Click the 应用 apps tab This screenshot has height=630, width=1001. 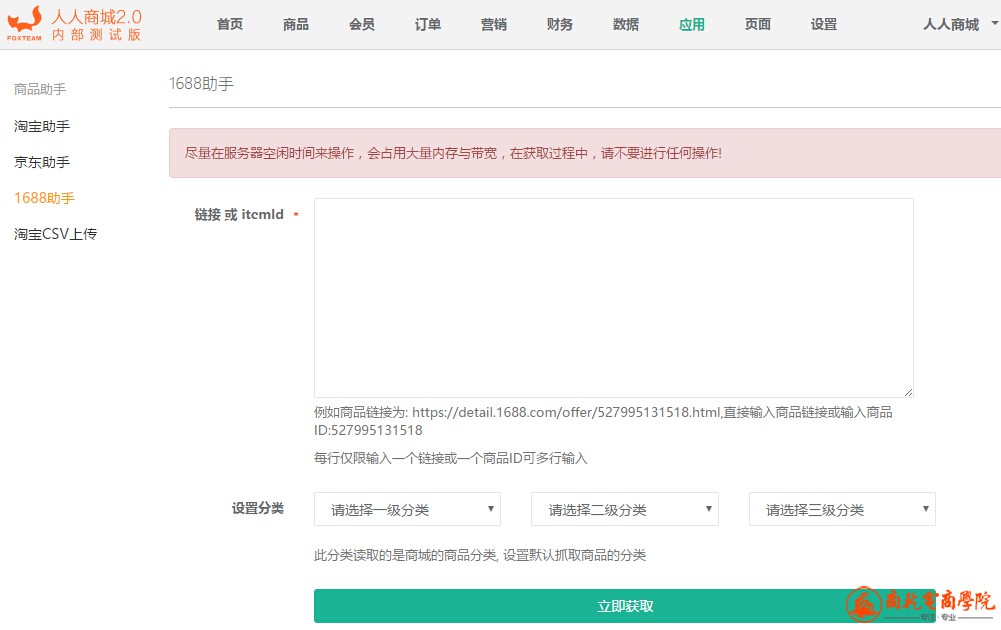pos(692,24)
